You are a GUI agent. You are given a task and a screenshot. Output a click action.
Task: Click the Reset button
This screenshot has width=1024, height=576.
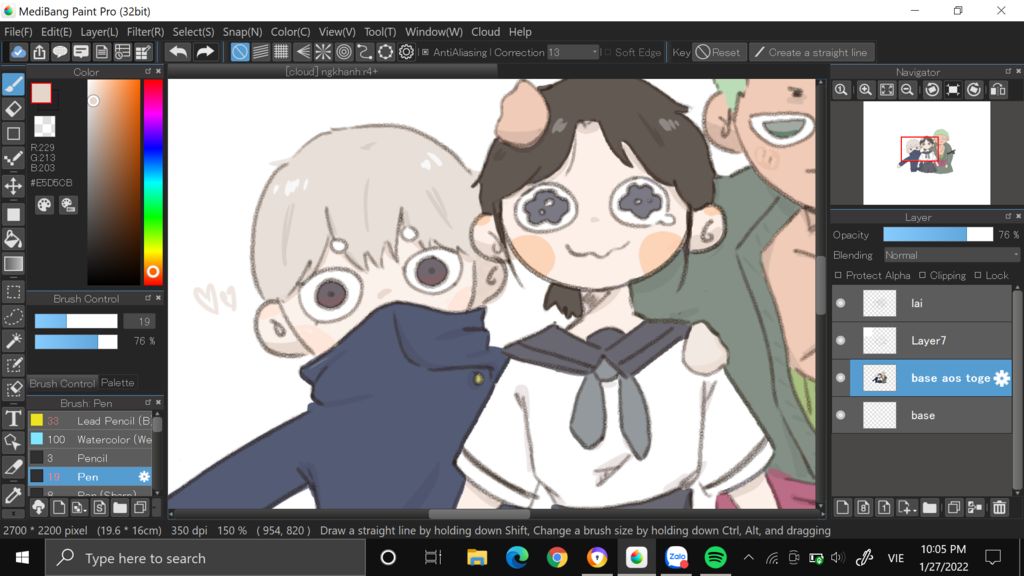coord(718,52)
